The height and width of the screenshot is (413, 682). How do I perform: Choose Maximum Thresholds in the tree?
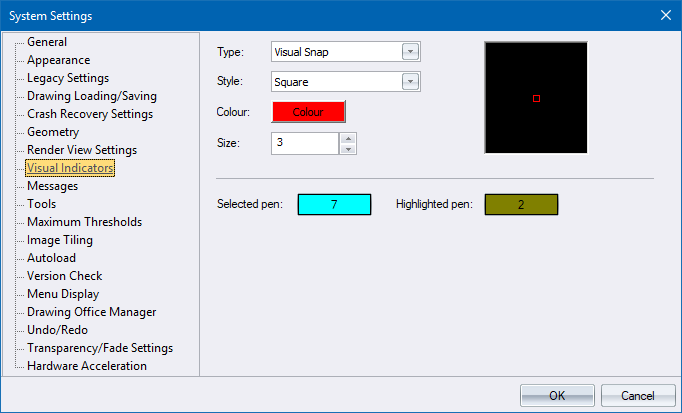pyautogui.click(x=84, y=222)
